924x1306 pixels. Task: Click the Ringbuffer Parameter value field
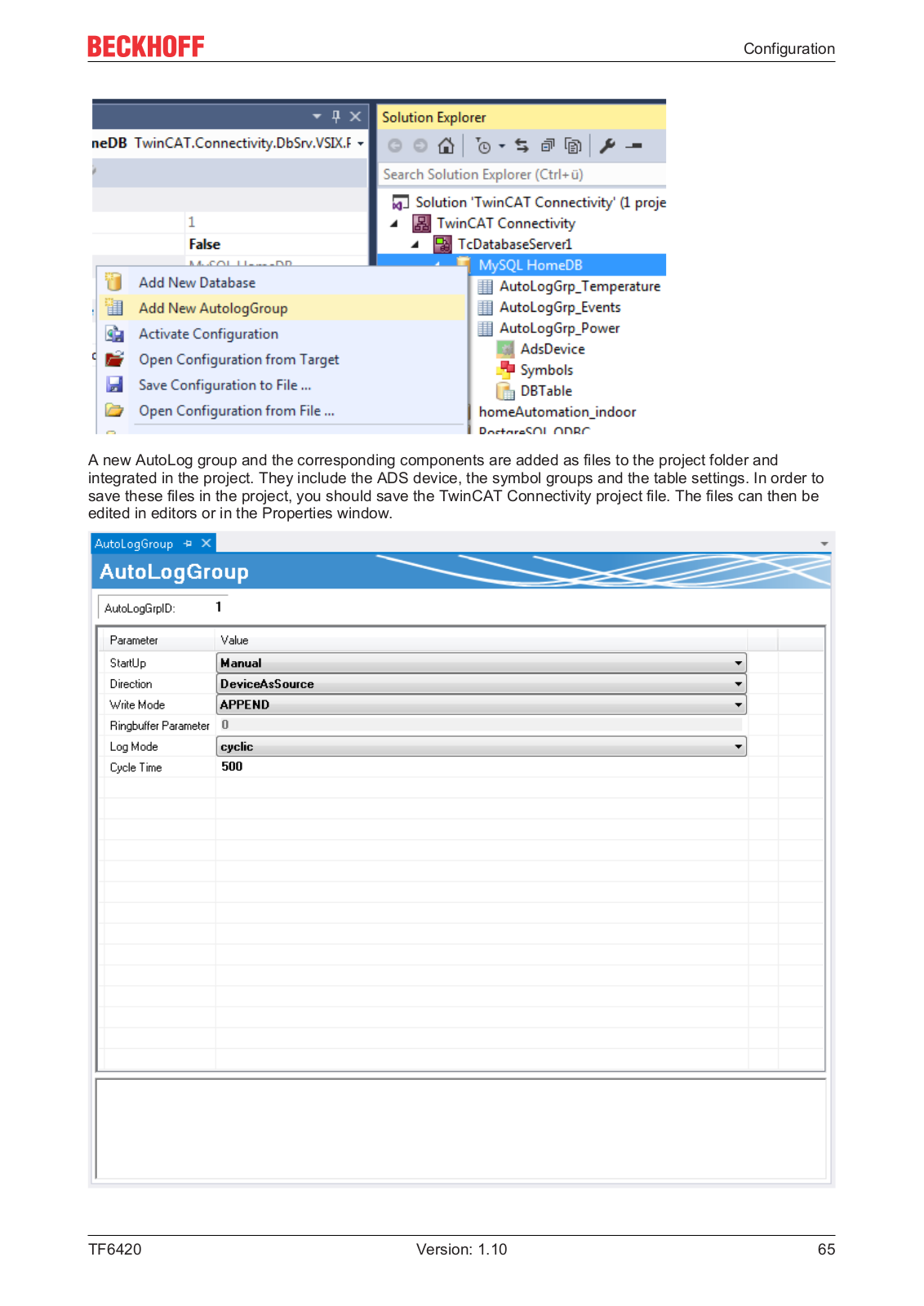pos(481,725)
